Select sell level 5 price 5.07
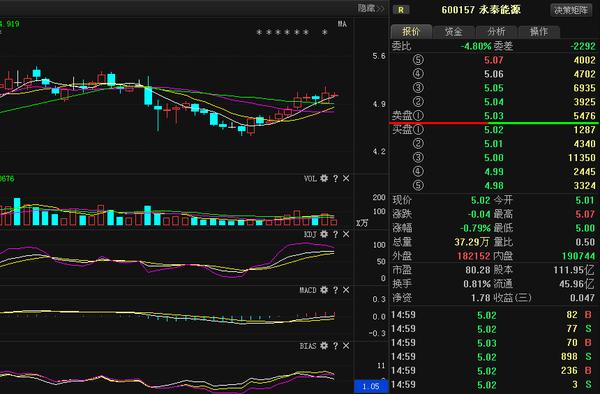600x394 pixels. tap(494, 60)
